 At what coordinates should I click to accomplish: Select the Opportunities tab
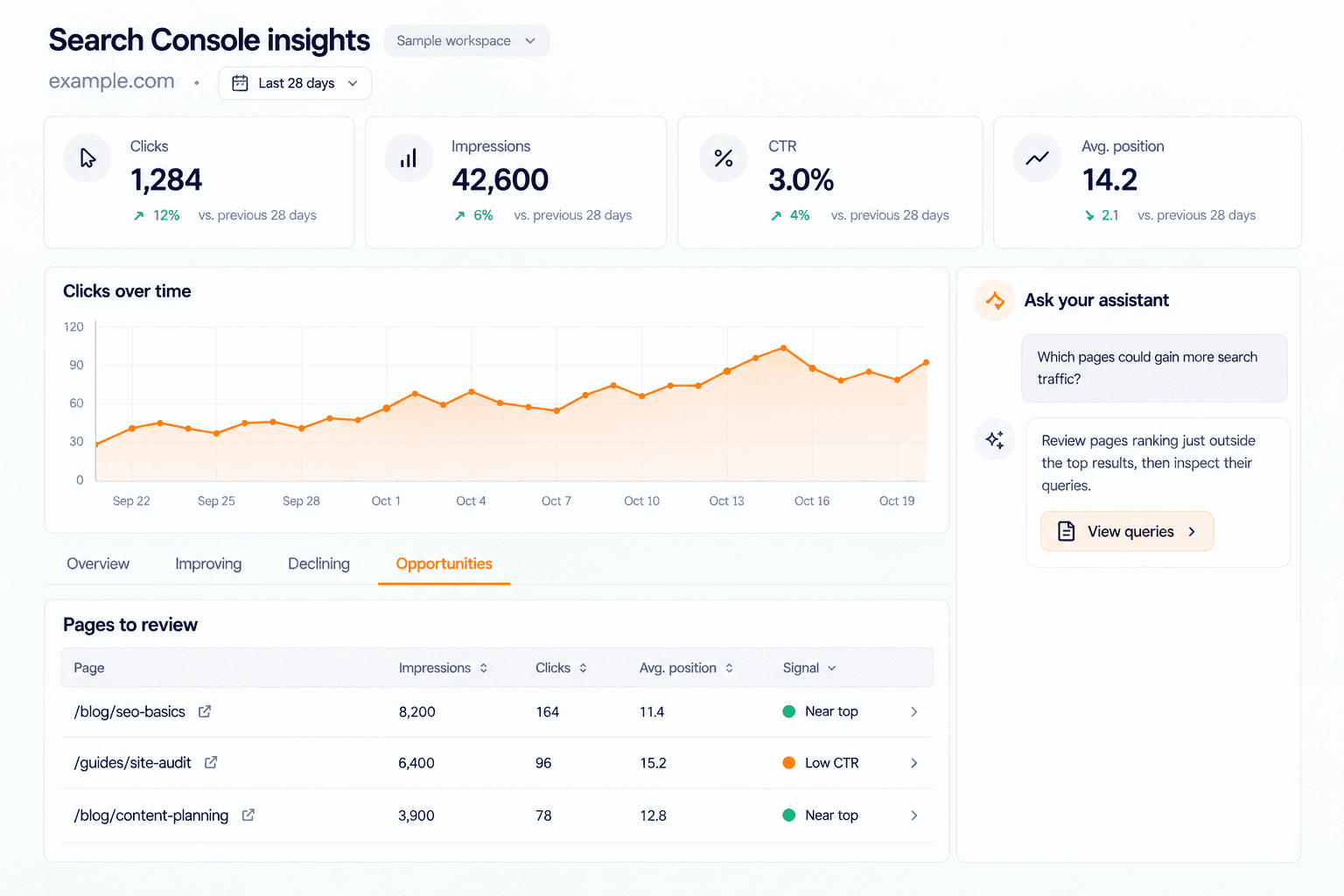click(x=444, y=564)
